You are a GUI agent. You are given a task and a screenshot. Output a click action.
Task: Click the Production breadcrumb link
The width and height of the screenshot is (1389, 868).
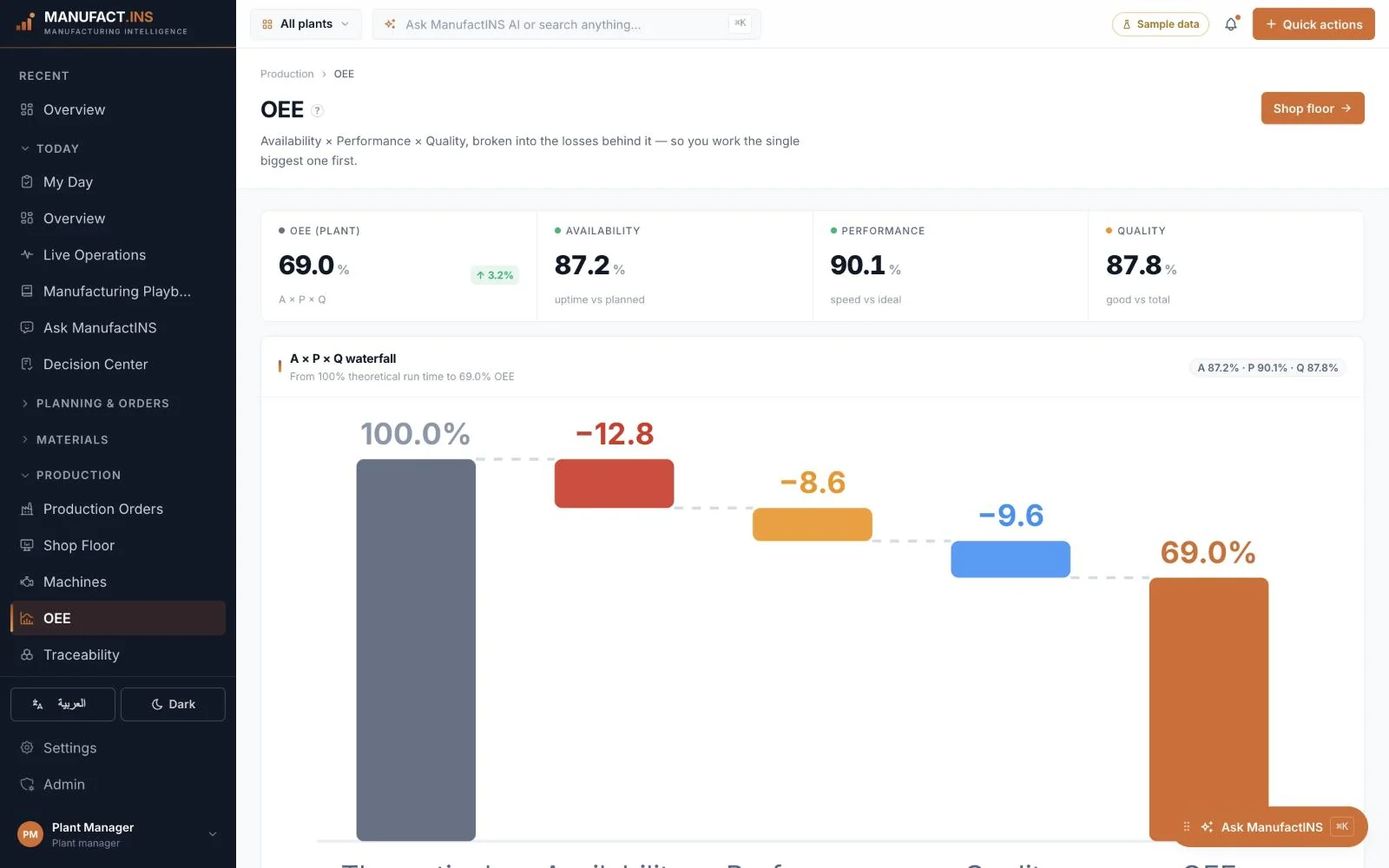point(287,74)
